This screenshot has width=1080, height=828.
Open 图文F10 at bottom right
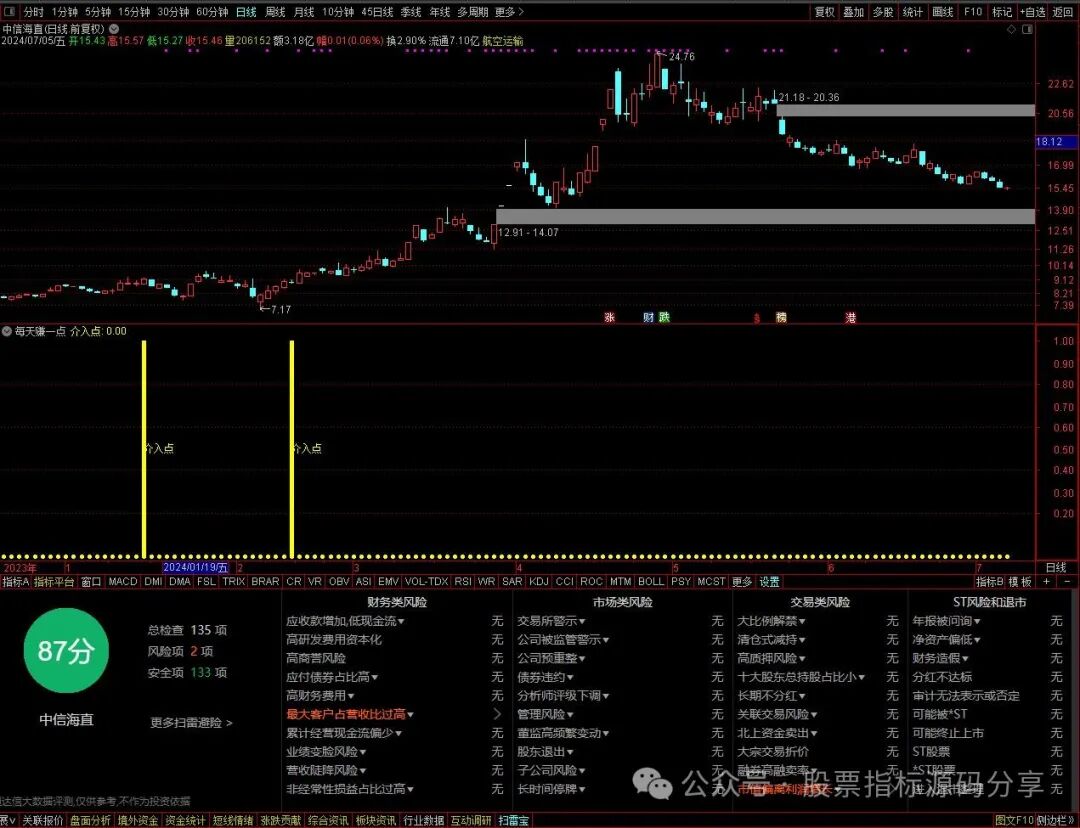(x=1015, y=820)
